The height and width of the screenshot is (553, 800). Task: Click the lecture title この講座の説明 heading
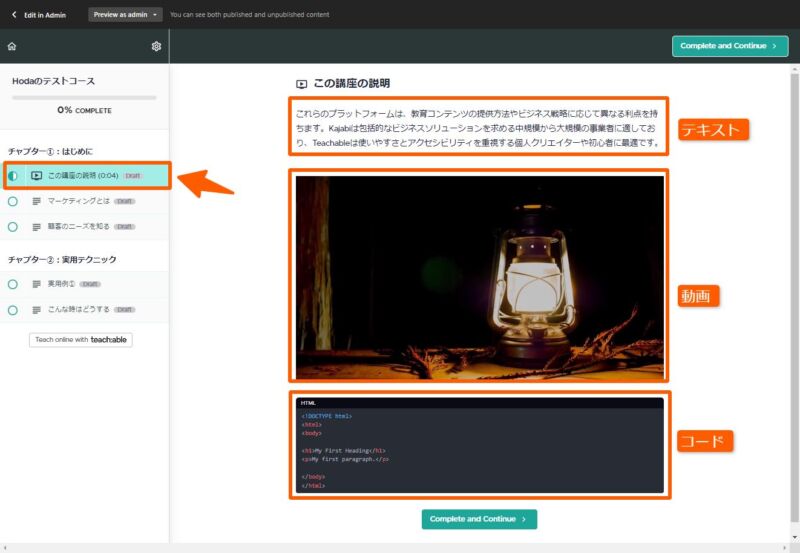tap(352, 84)
